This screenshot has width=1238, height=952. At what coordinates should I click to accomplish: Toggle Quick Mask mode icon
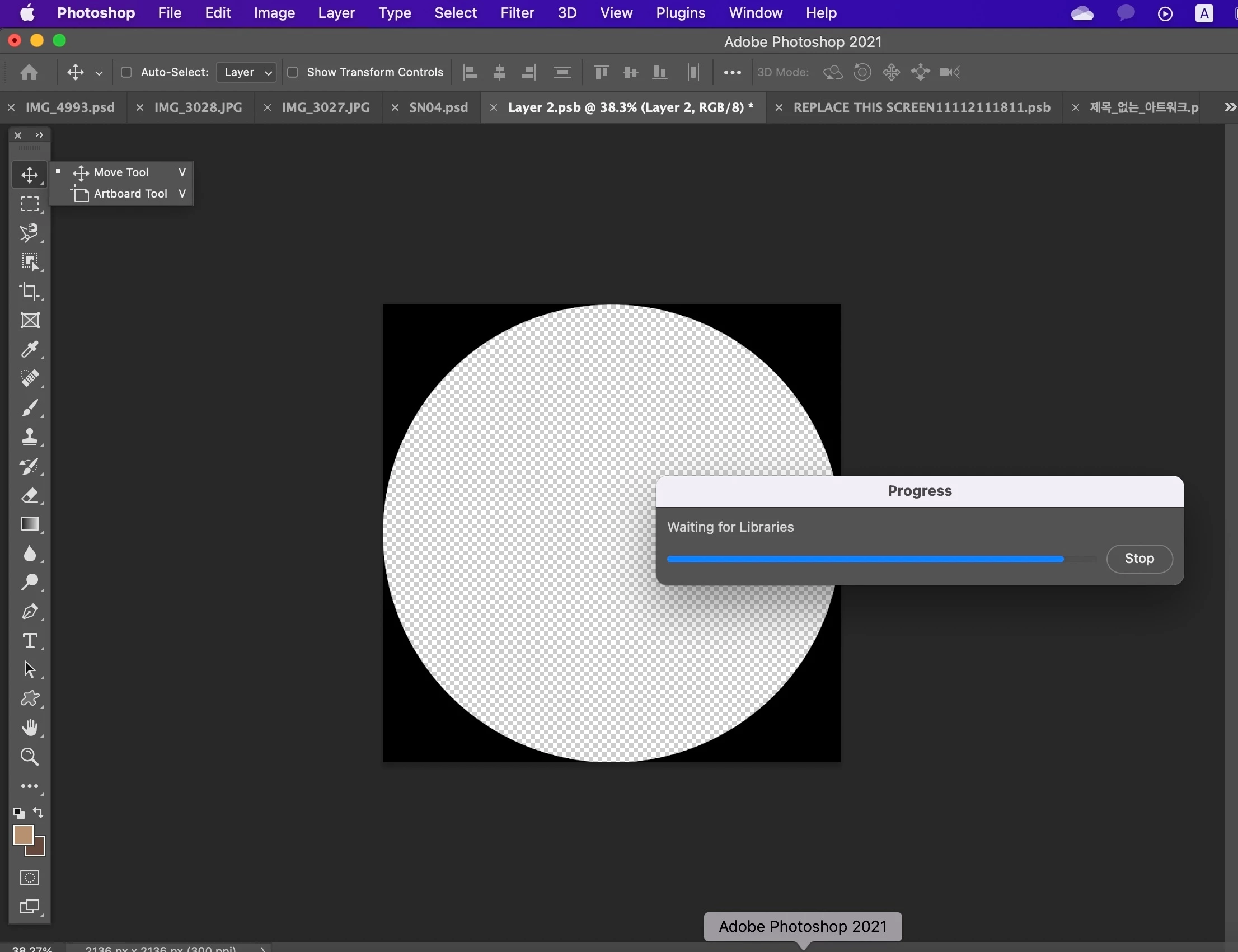(30, 878)
